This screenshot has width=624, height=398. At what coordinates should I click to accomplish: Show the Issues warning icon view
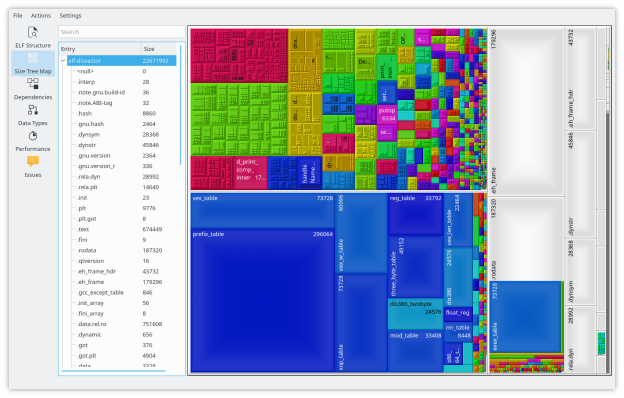pyautogui.click(x=33, y=162)
